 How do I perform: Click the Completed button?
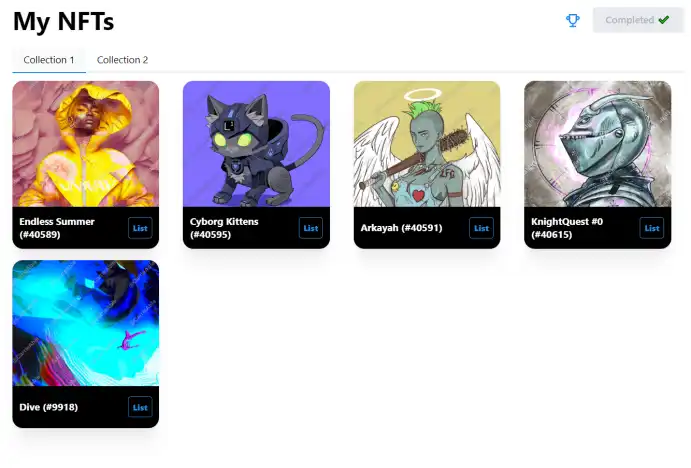click(638, 20)
